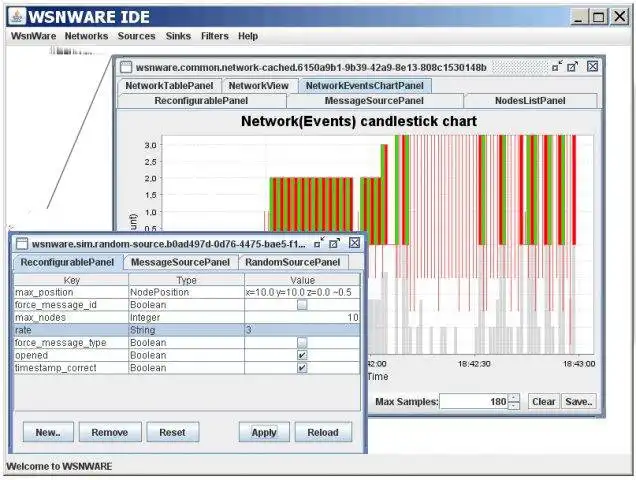Screen dimensions: 636x480
Task: Select the max_nodes key cell
Action: (71, 317)
